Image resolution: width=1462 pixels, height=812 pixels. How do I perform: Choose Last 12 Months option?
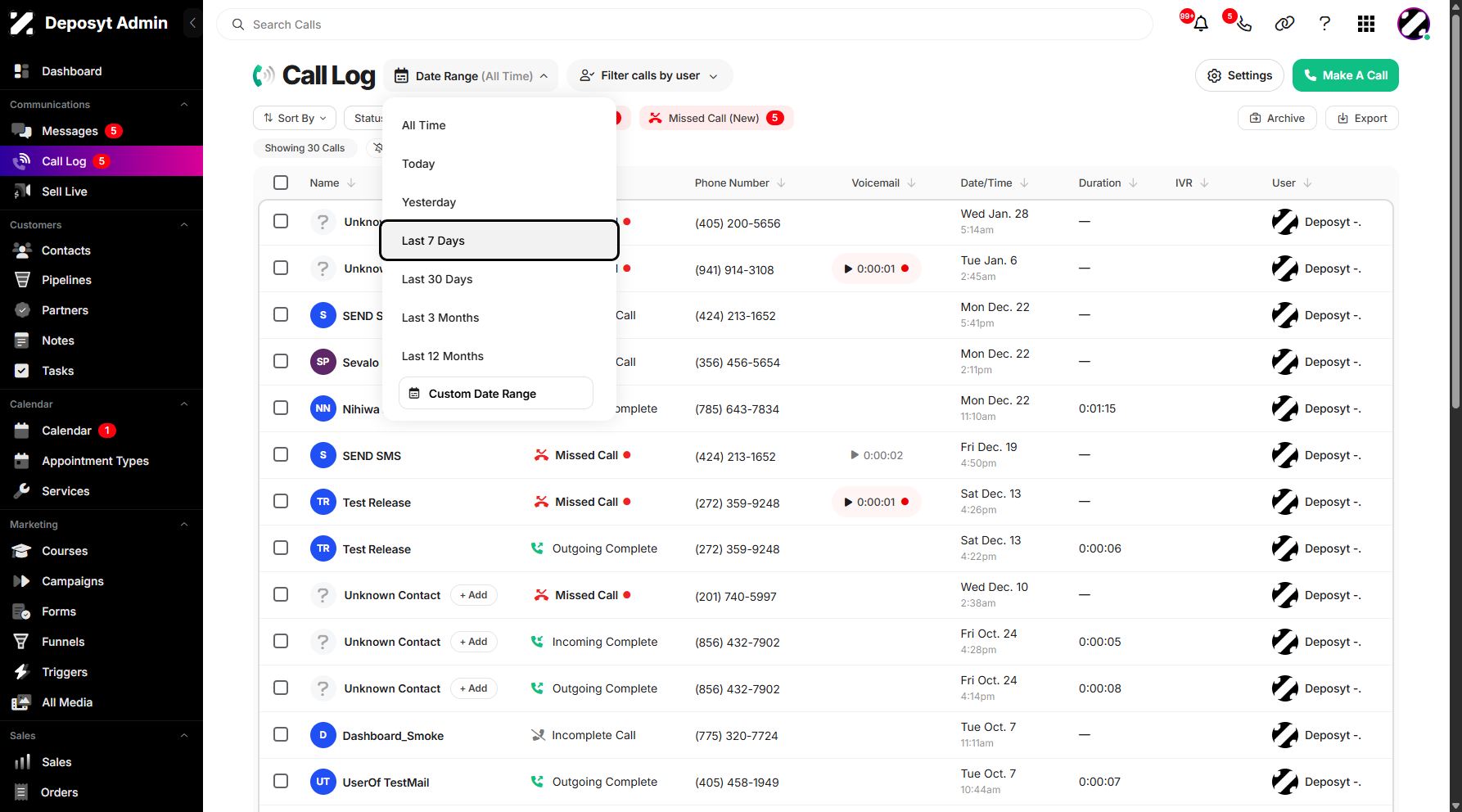[499, 356]
